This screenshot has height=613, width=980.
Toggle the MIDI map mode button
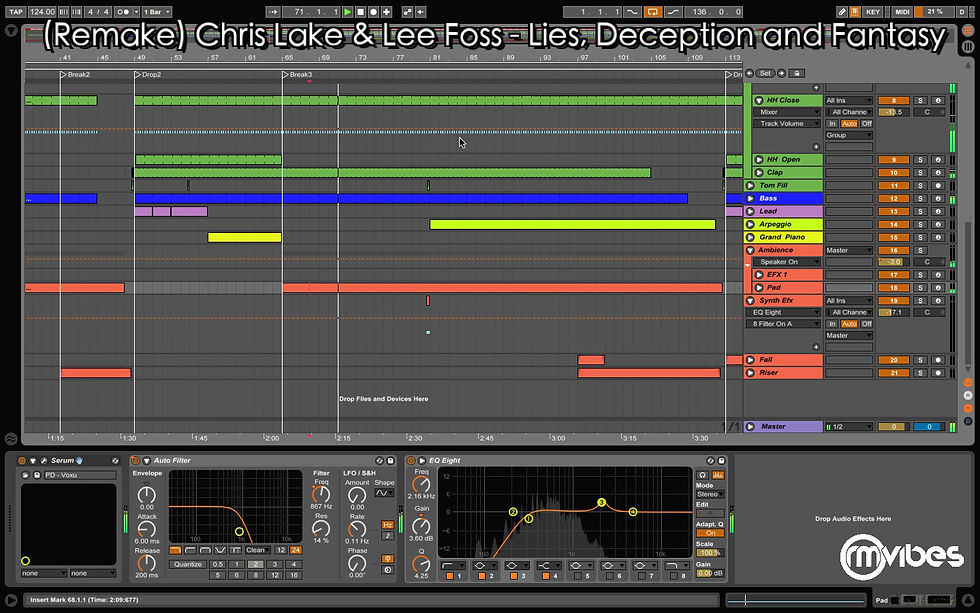[902, 11]
